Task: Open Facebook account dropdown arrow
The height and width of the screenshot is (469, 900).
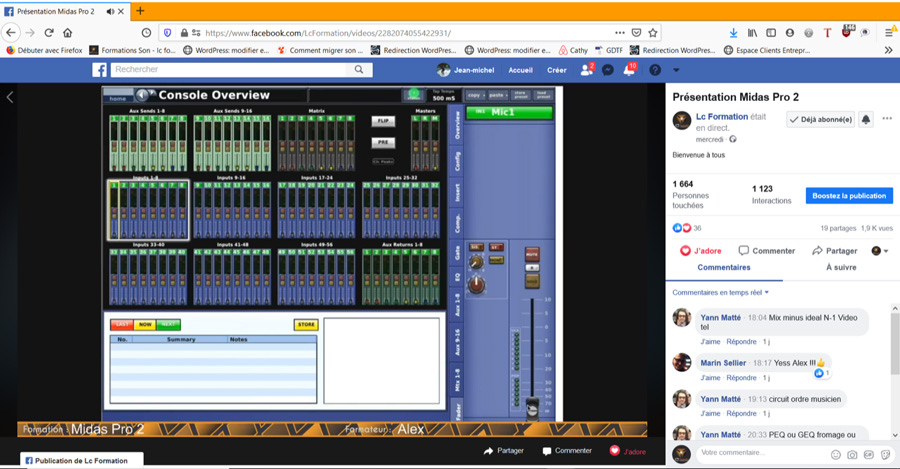Action: pos(676,70)
